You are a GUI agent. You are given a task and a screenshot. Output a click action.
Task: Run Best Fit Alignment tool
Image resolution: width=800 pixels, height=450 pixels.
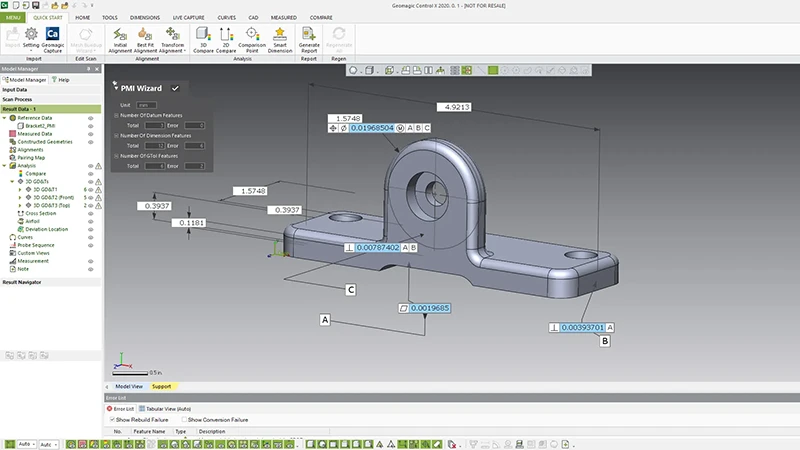(145, 34)
